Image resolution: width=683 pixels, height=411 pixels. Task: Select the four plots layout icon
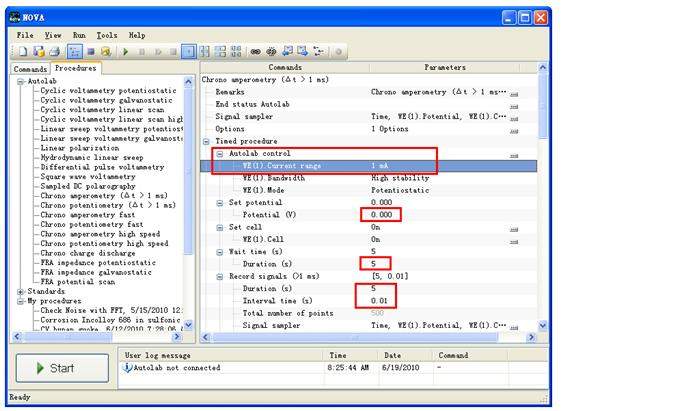(236, 52)
